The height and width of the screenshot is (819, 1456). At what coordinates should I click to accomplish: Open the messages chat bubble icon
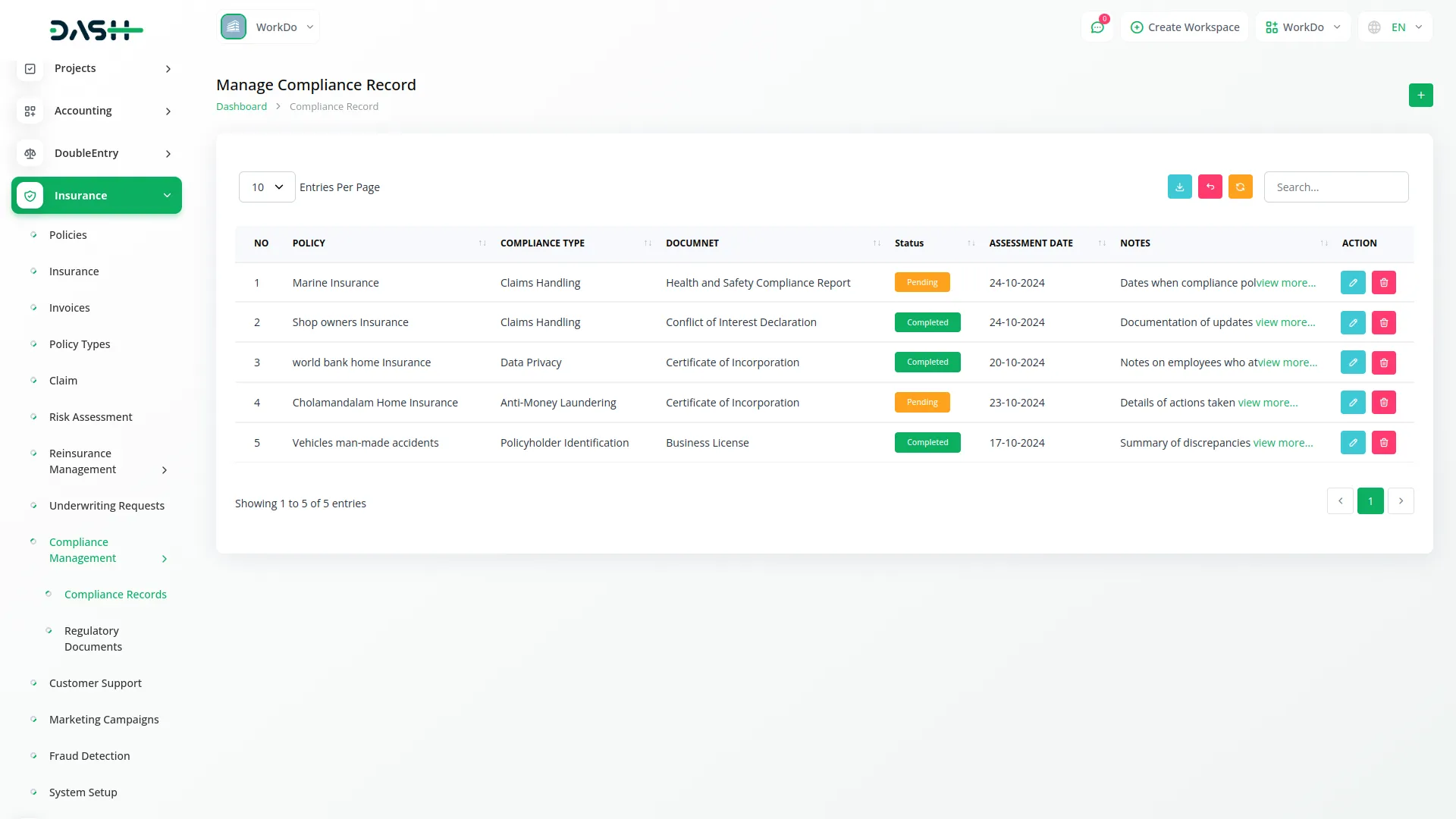[x=1097, y=27]
